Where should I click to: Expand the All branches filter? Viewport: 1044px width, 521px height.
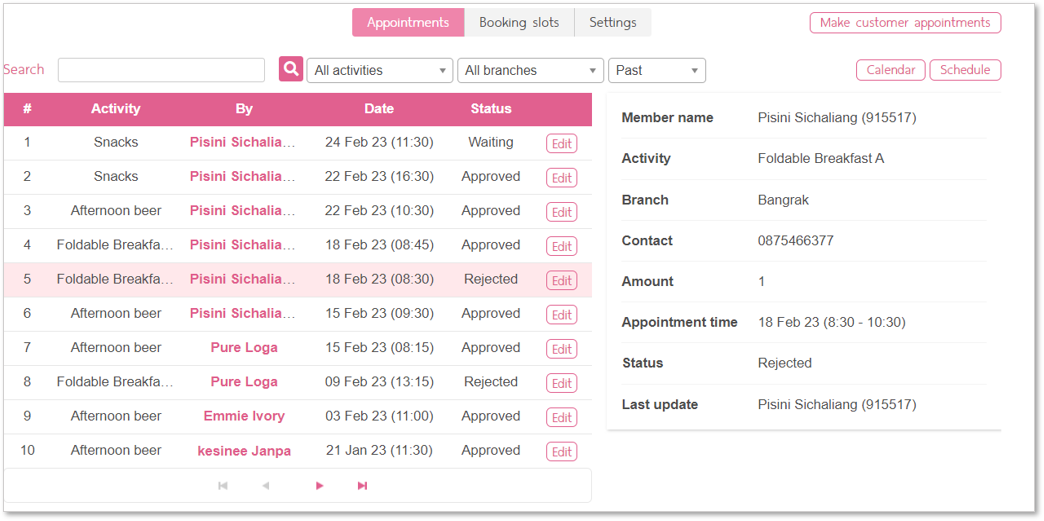[x=530, y=70]
